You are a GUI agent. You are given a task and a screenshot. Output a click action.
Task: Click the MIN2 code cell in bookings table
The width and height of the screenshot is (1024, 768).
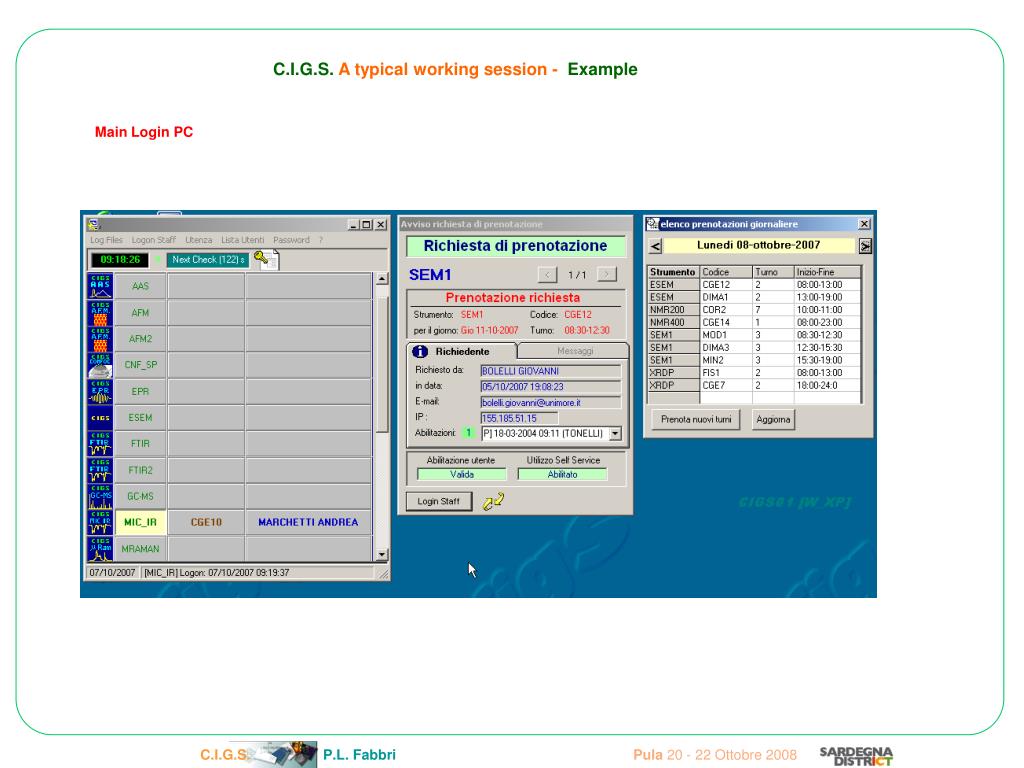click(x=726, y=360)
